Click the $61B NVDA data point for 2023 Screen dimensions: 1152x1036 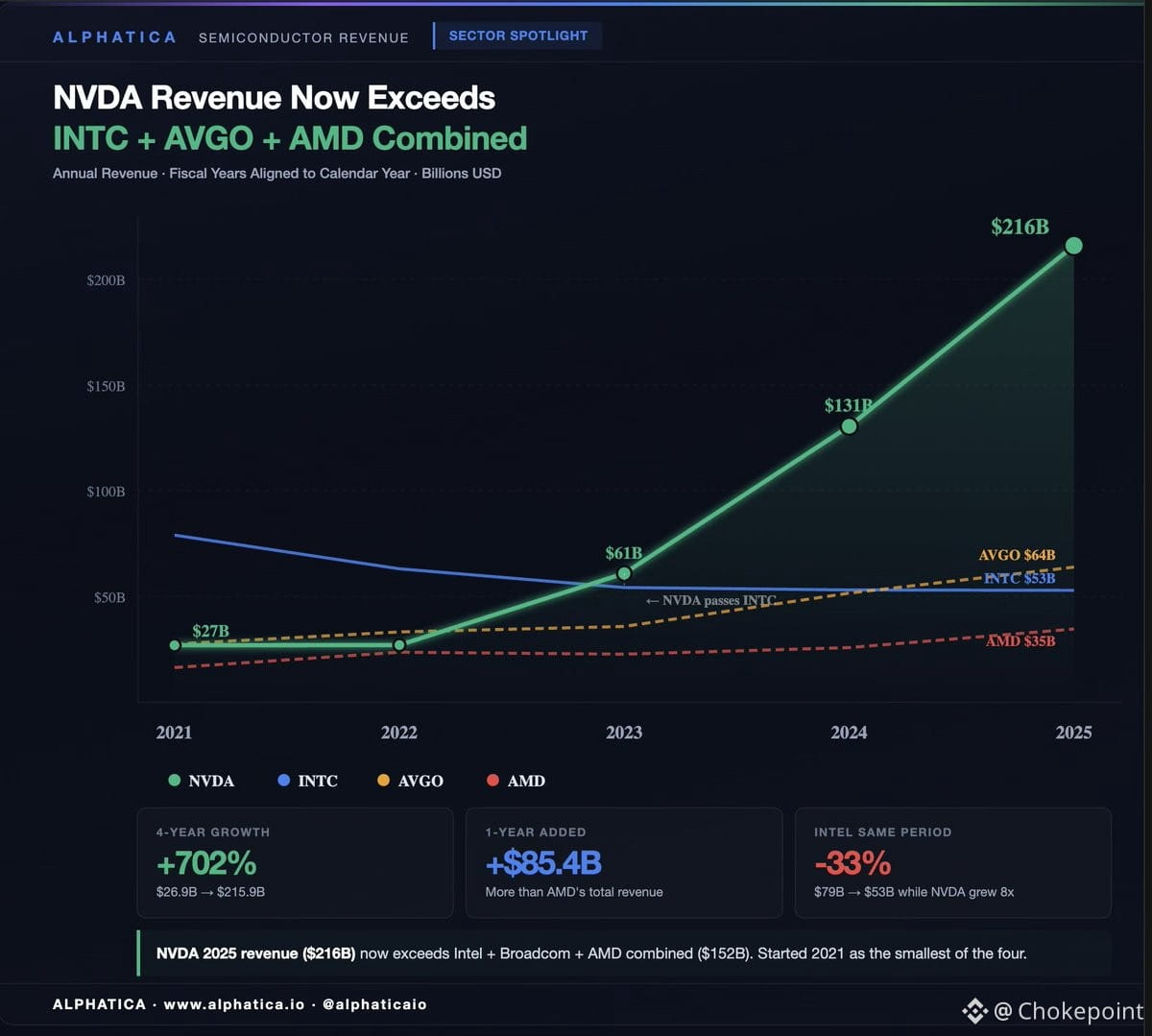click(624, 573)
